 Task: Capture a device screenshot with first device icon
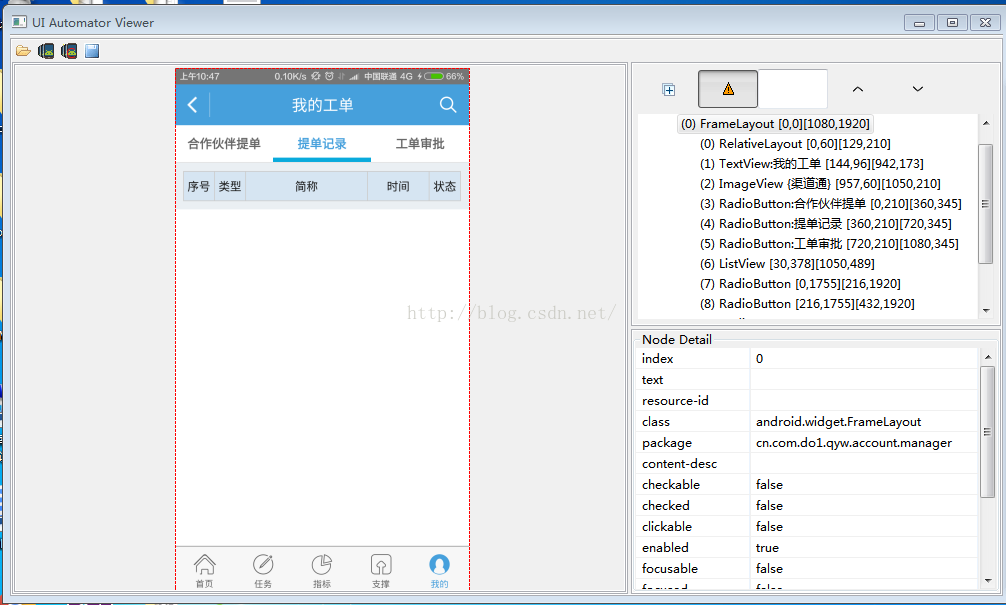[46, 51]
